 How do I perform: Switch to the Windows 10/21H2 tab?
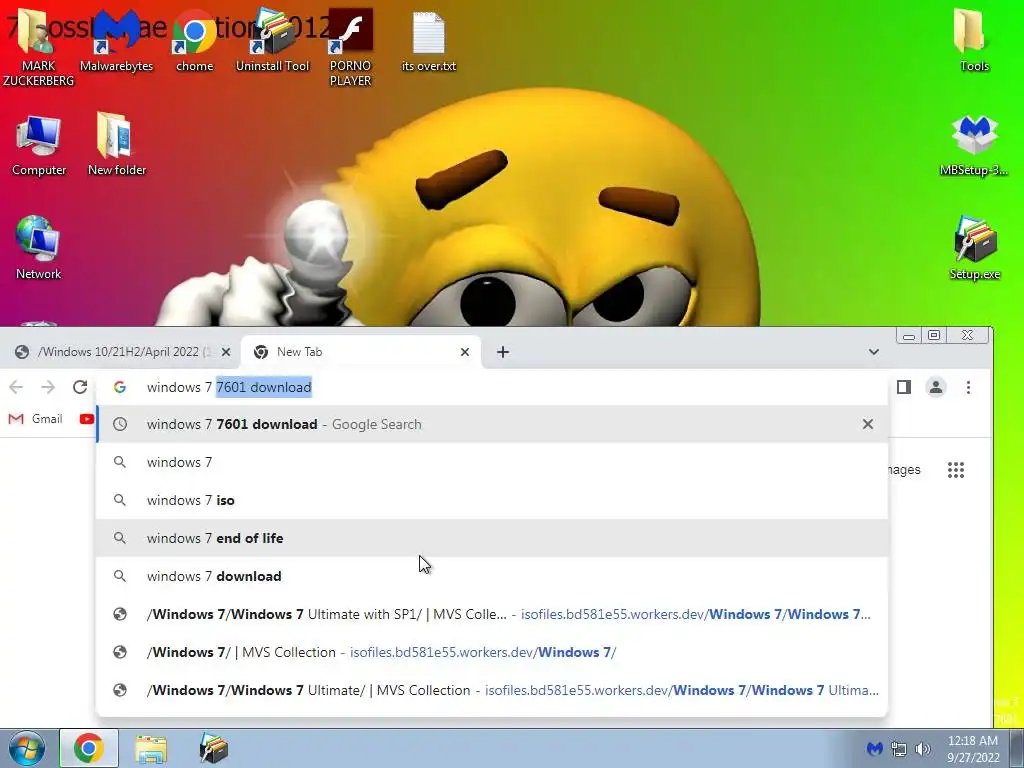[x=121, y=352]
